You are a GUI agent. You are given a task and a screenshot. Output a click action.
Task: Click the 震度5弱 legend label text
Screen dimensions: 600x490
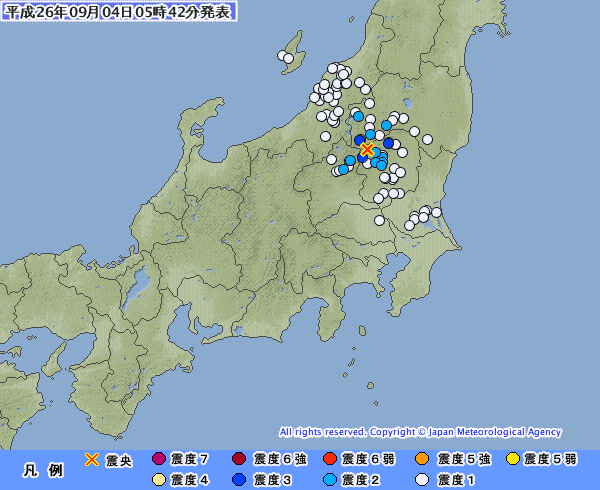550,459
